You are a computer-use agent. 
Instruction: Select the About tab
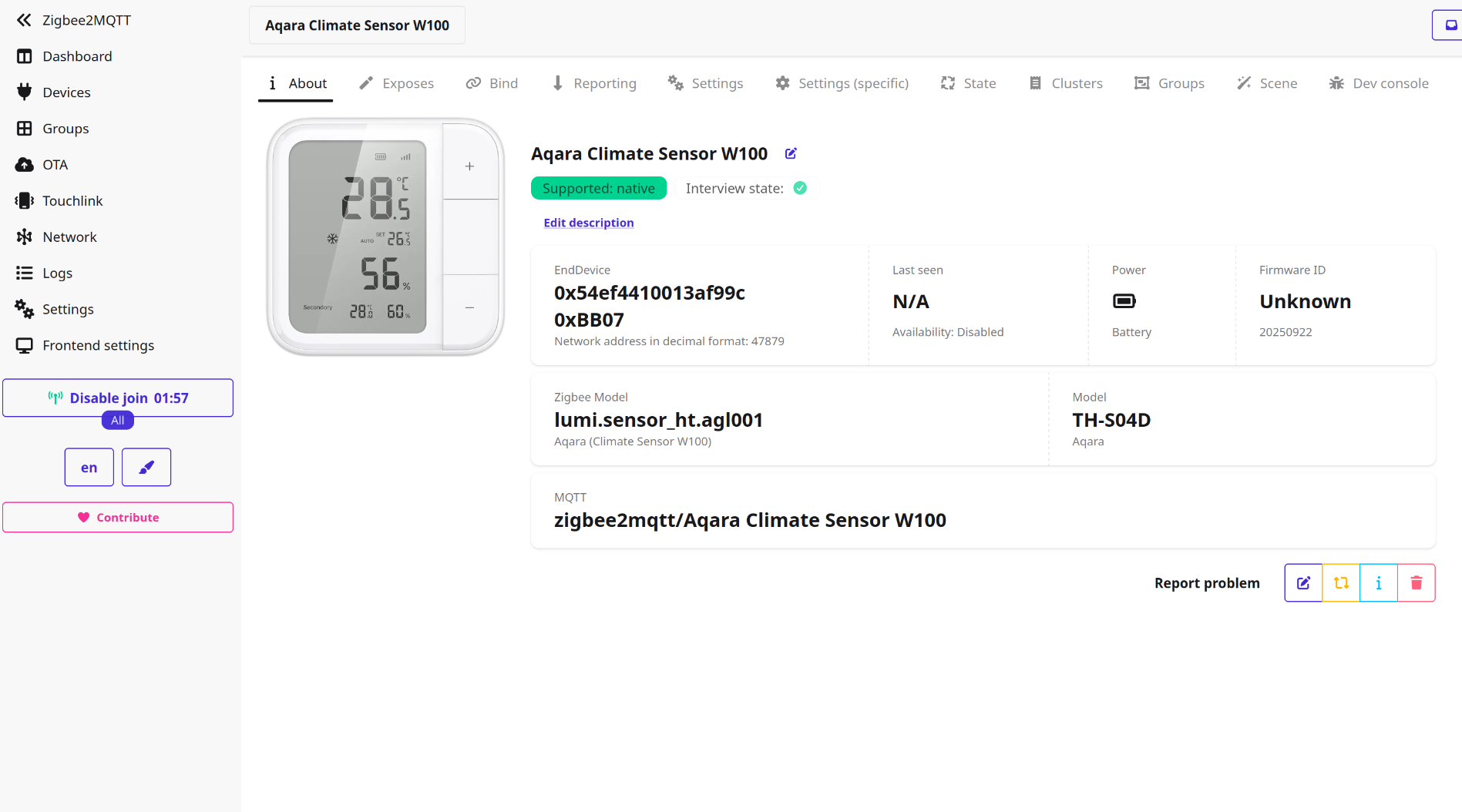(296, 83)
